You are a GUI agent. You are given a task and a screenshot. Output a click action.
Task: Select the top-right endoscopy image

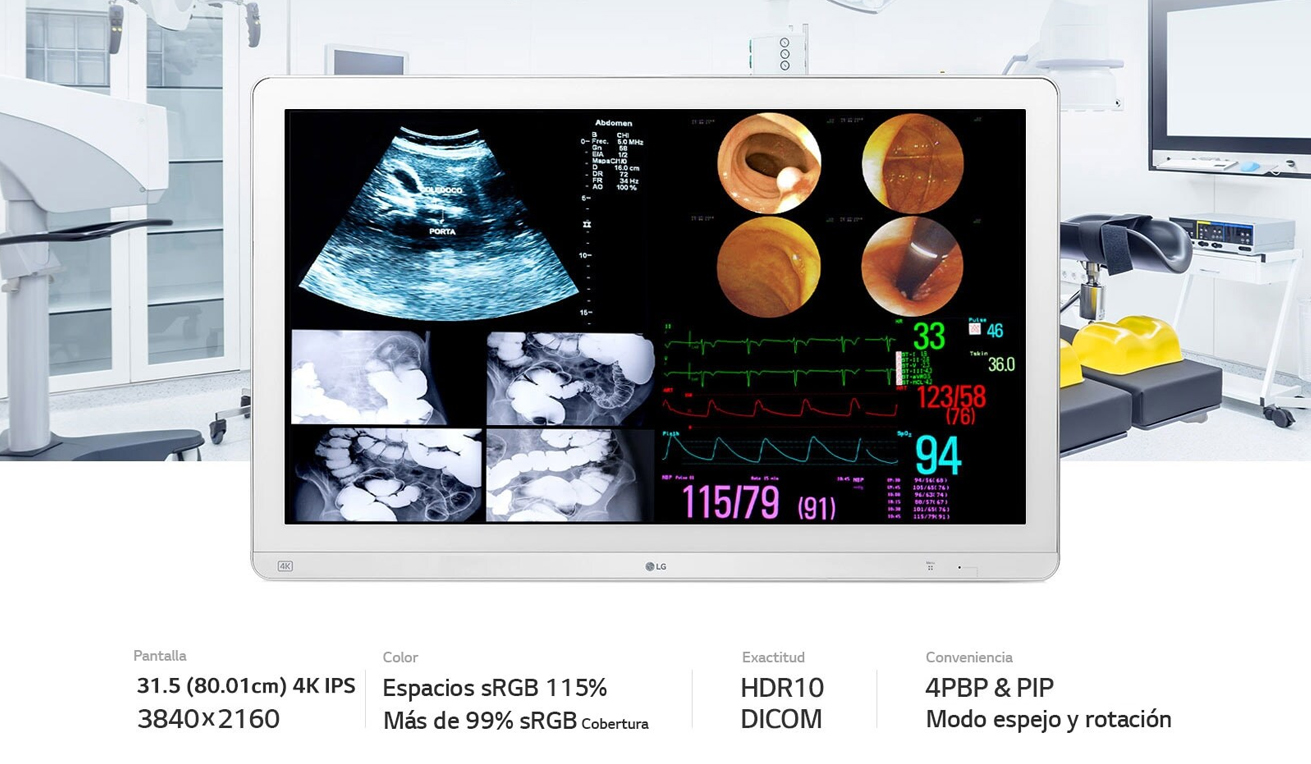pyautogui.click(x=912, y=163)
